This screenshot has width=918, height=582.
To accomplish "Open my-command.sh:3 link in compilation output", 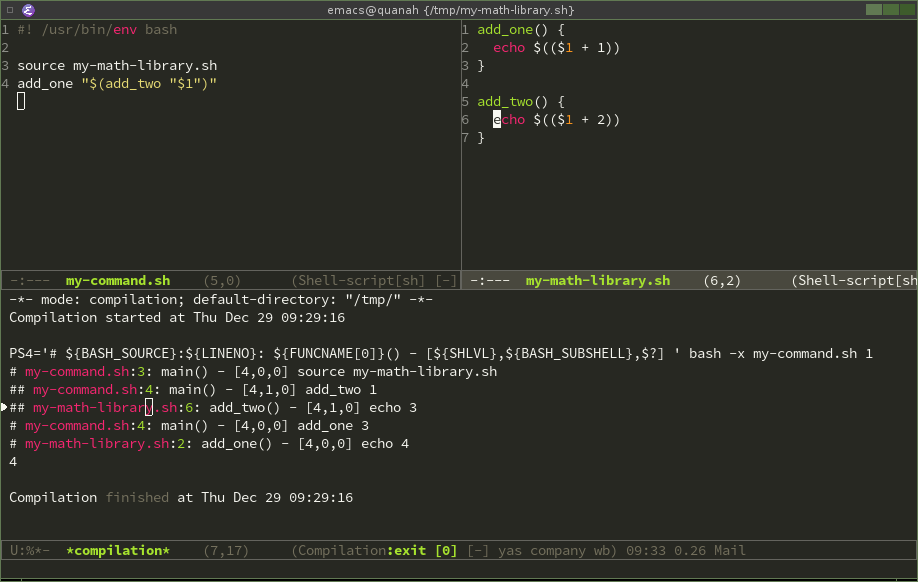I will [85, 372].
